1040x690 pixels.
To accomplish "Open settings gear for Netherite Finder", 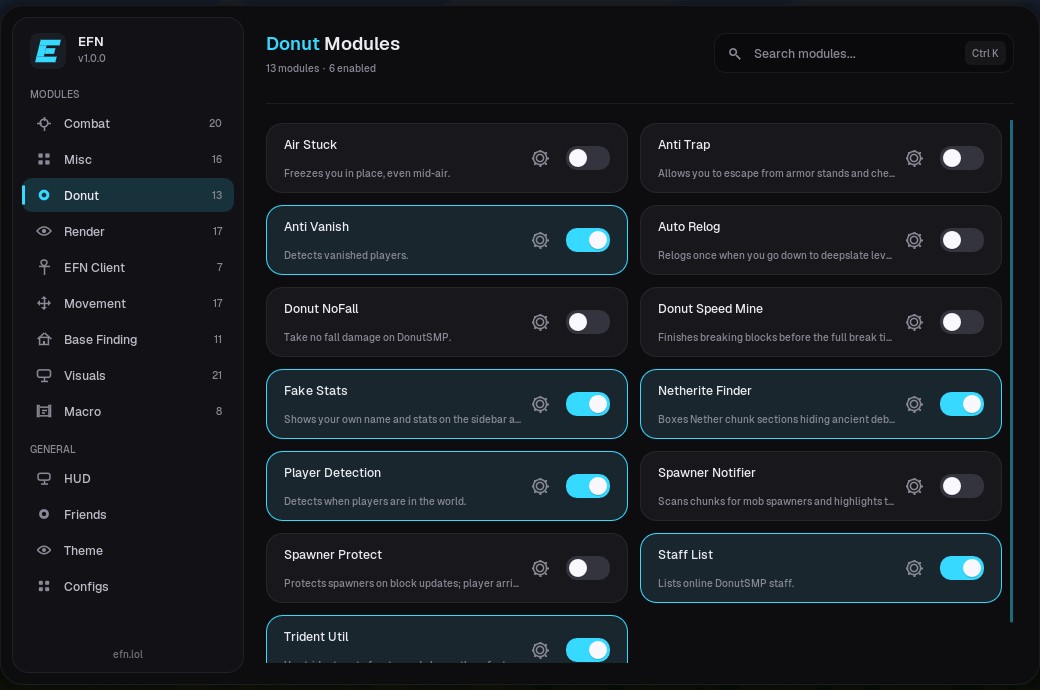I will (x=915, y=404).
